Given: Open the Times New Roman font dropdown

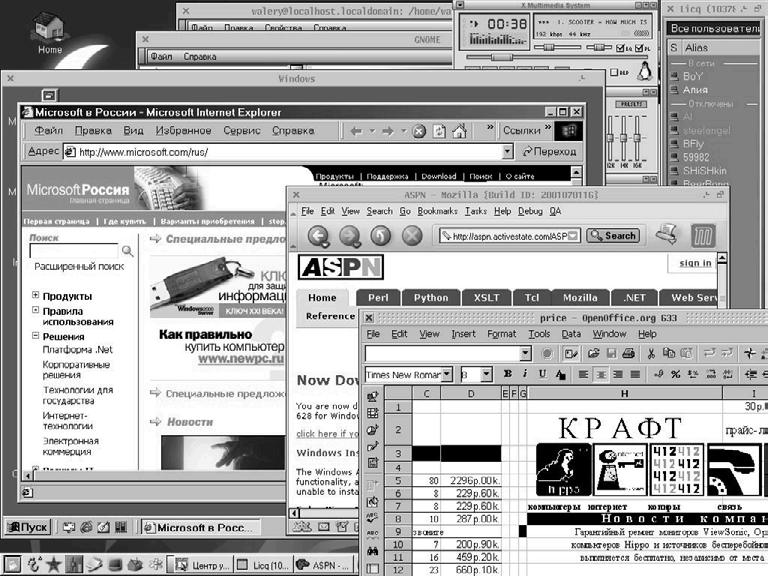Looking at the screenshot, I should click(x=447, y=374).
